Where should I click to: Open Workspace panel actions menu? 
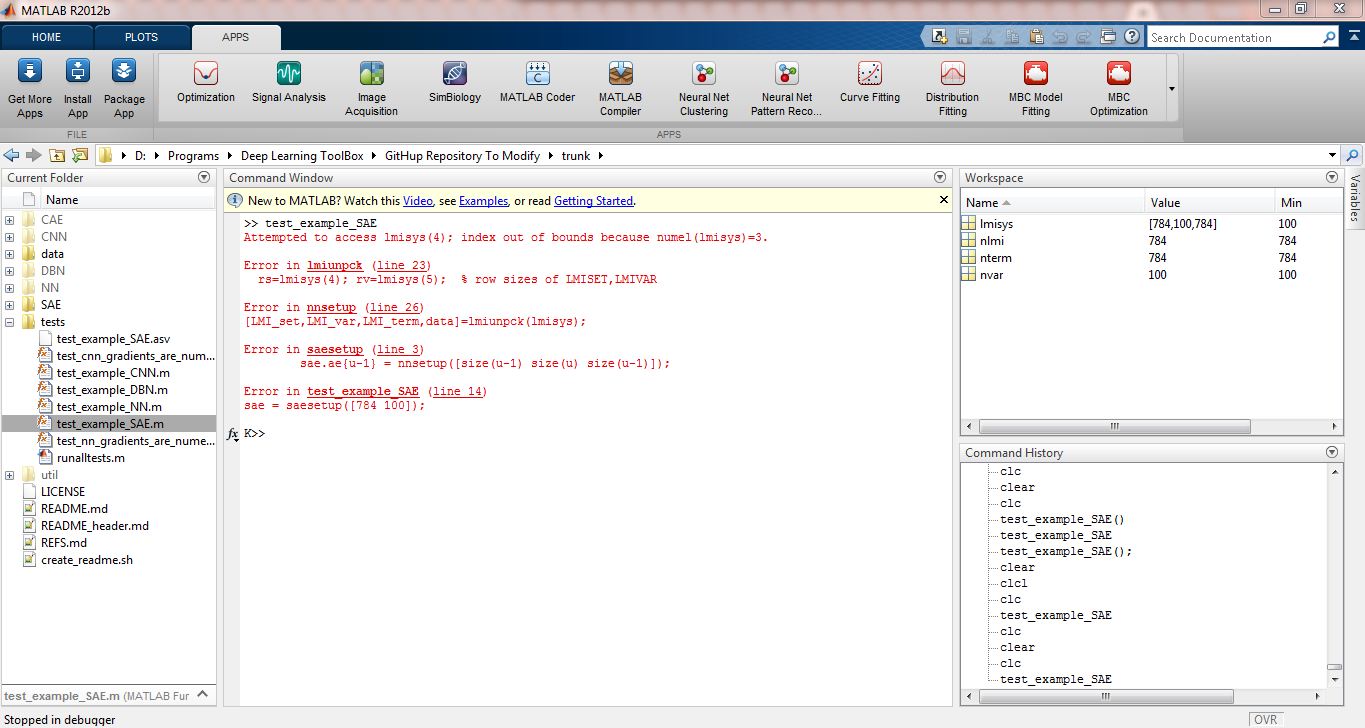pyautogui.click(x=1331, y=177)
